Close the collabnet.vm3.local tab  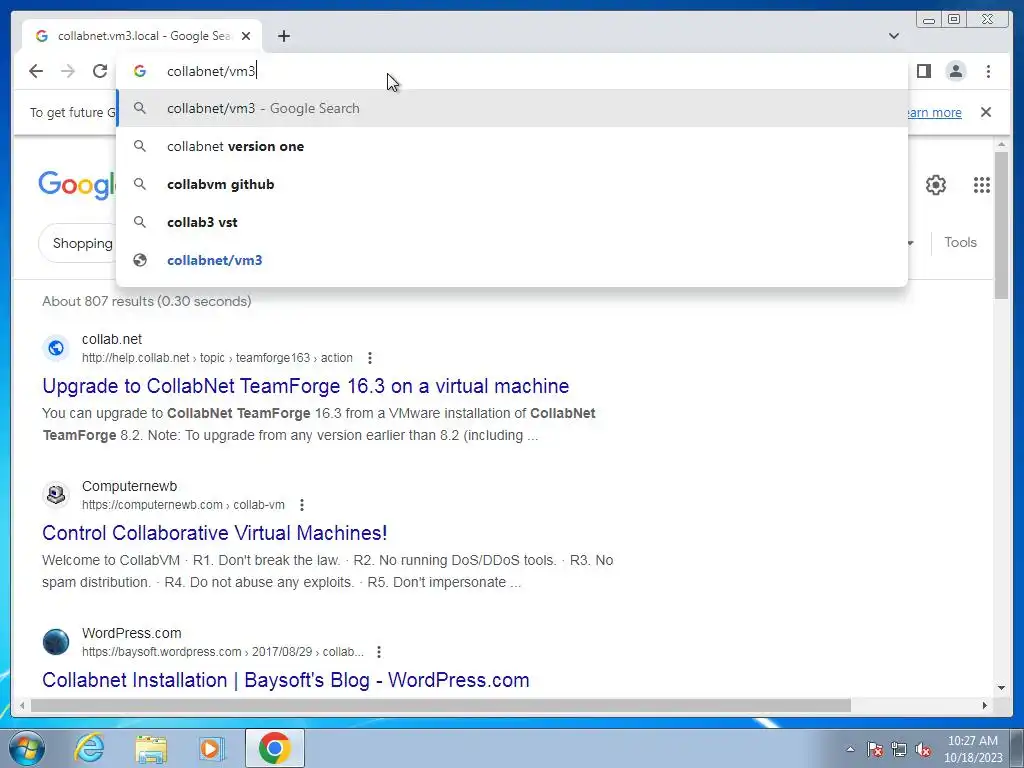(246, 36)
